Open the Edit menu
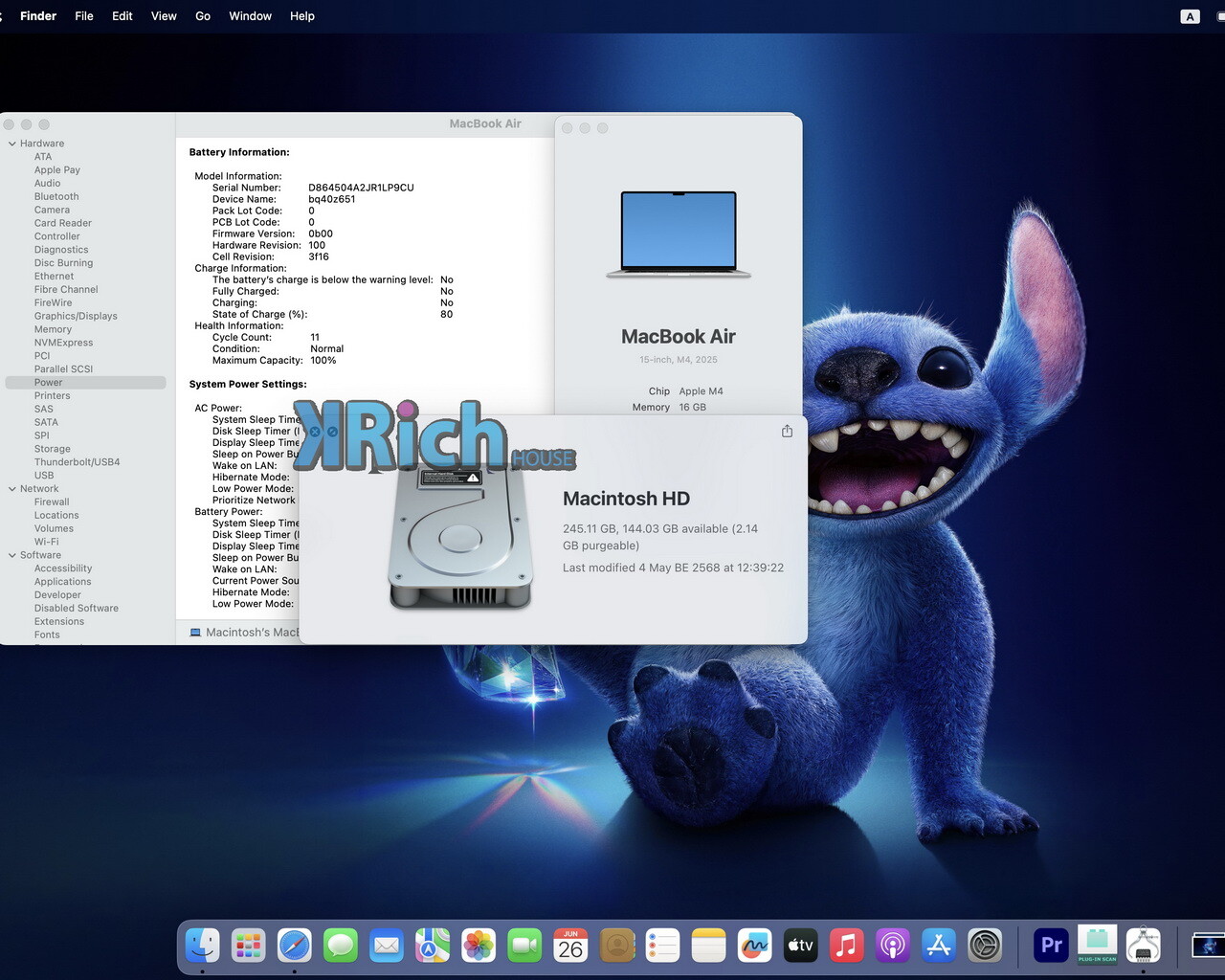This screenshot has height=980, width=1225. [x=122, y=16]
